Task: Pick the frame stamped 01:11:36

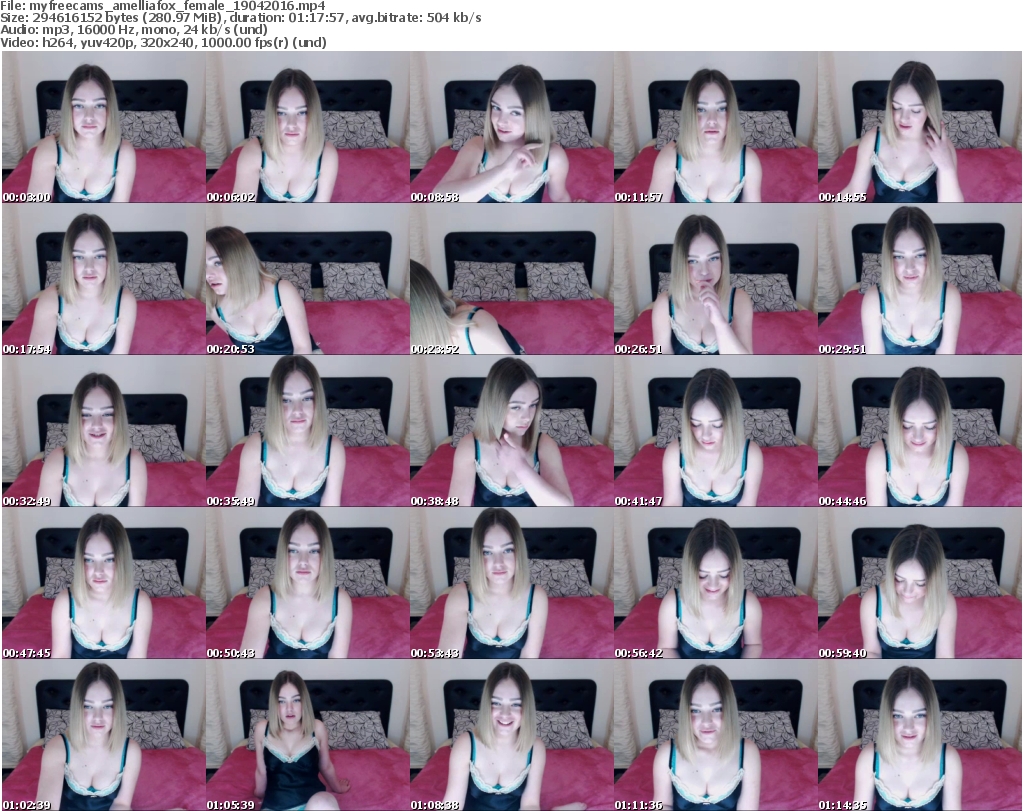Action: (x=716, y=735)
